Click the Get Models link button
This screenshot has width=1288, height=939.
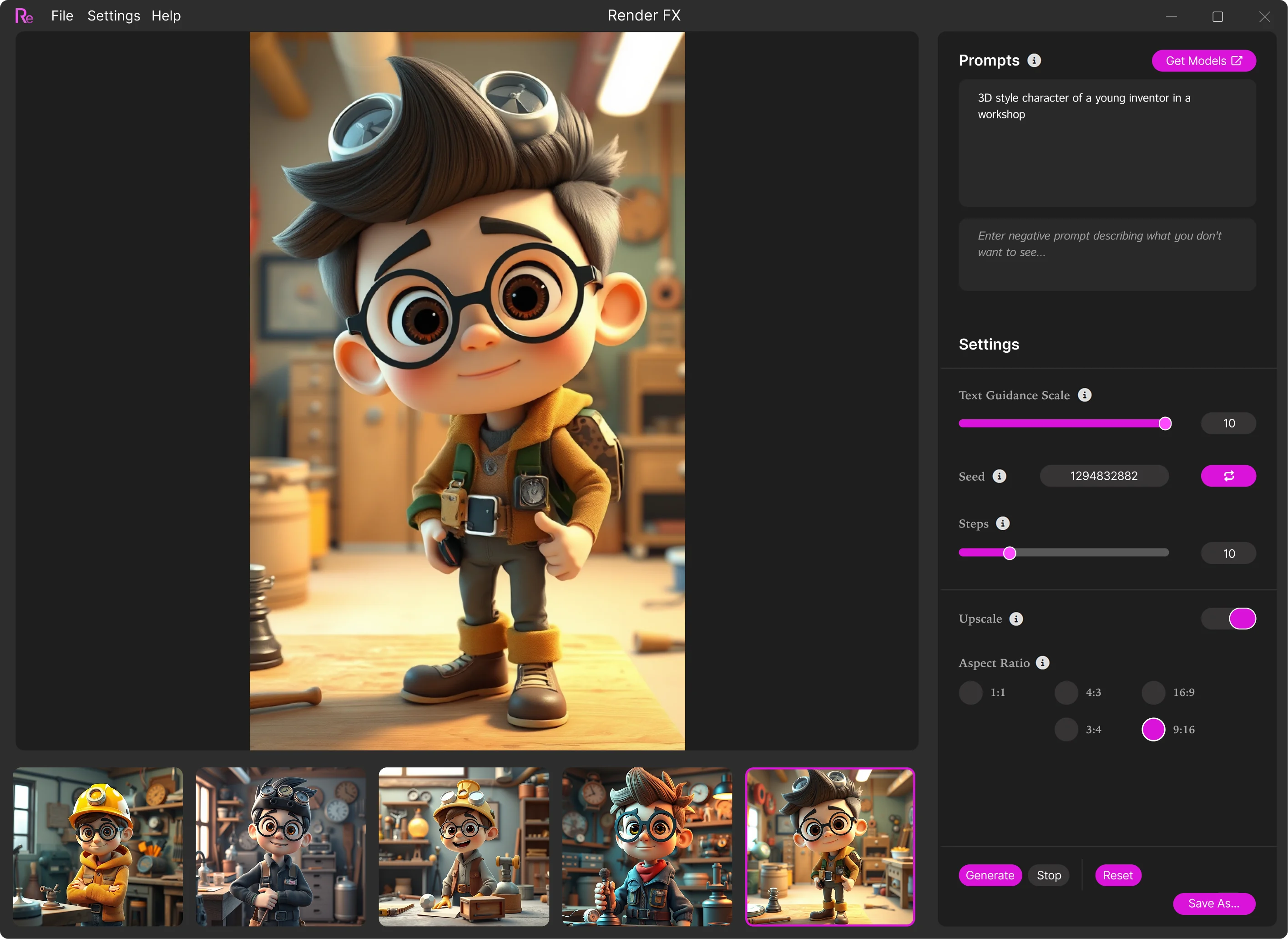(1203, 61)
